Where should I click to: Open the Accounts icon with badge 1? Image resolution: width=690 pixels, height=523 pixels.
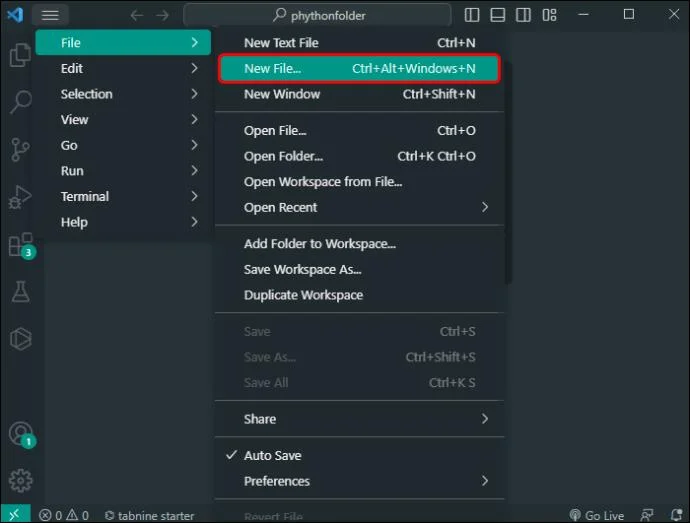(21, 434)
